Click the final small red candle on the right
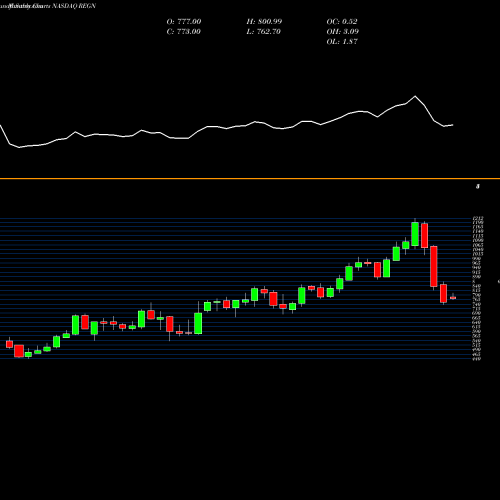 [x=453, y=297]
